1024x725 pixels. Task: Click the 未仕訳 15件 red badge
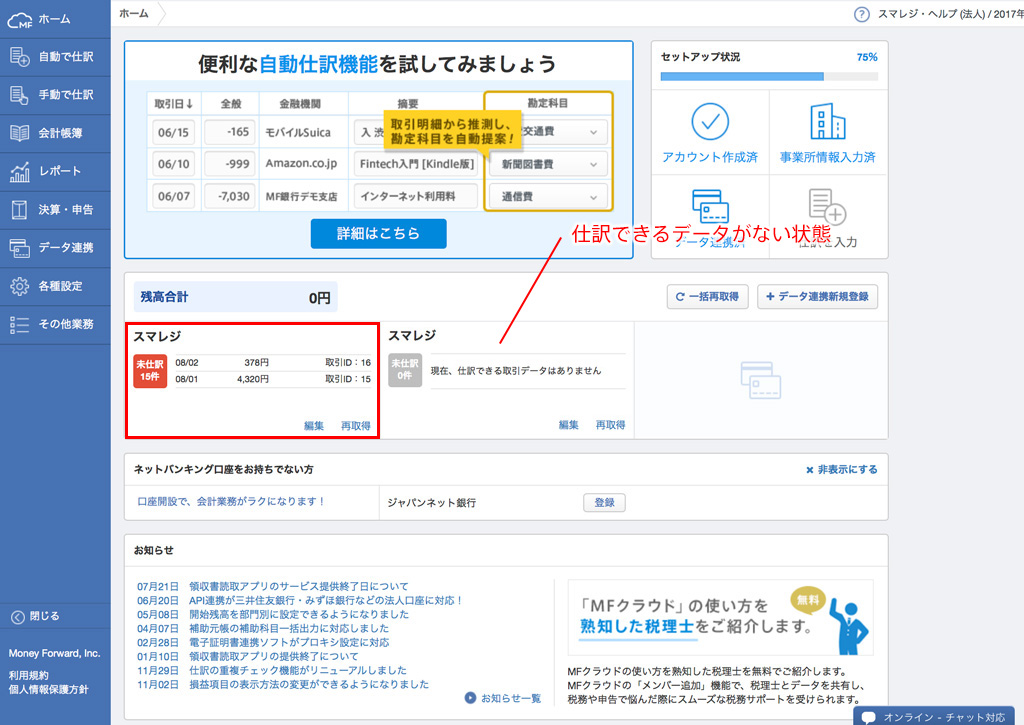point(150,371)
